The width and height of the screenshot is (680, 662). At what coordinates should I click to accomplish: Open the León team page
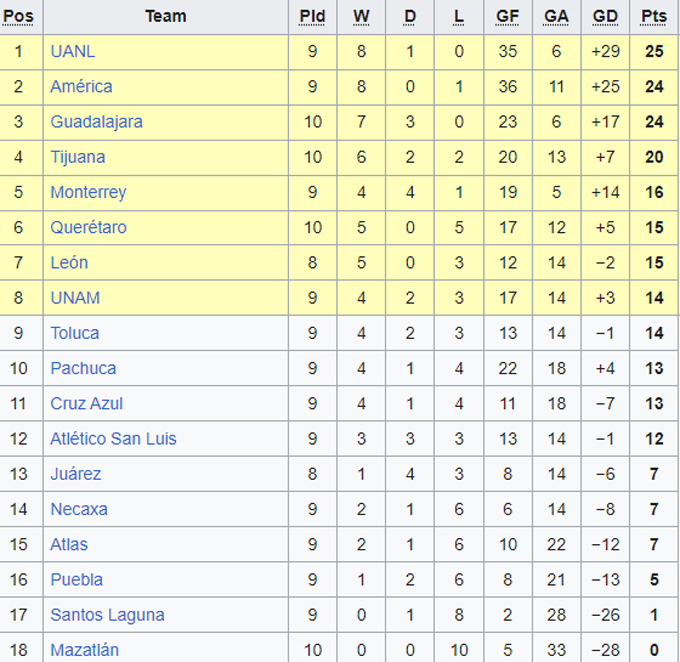pos(69,262)
